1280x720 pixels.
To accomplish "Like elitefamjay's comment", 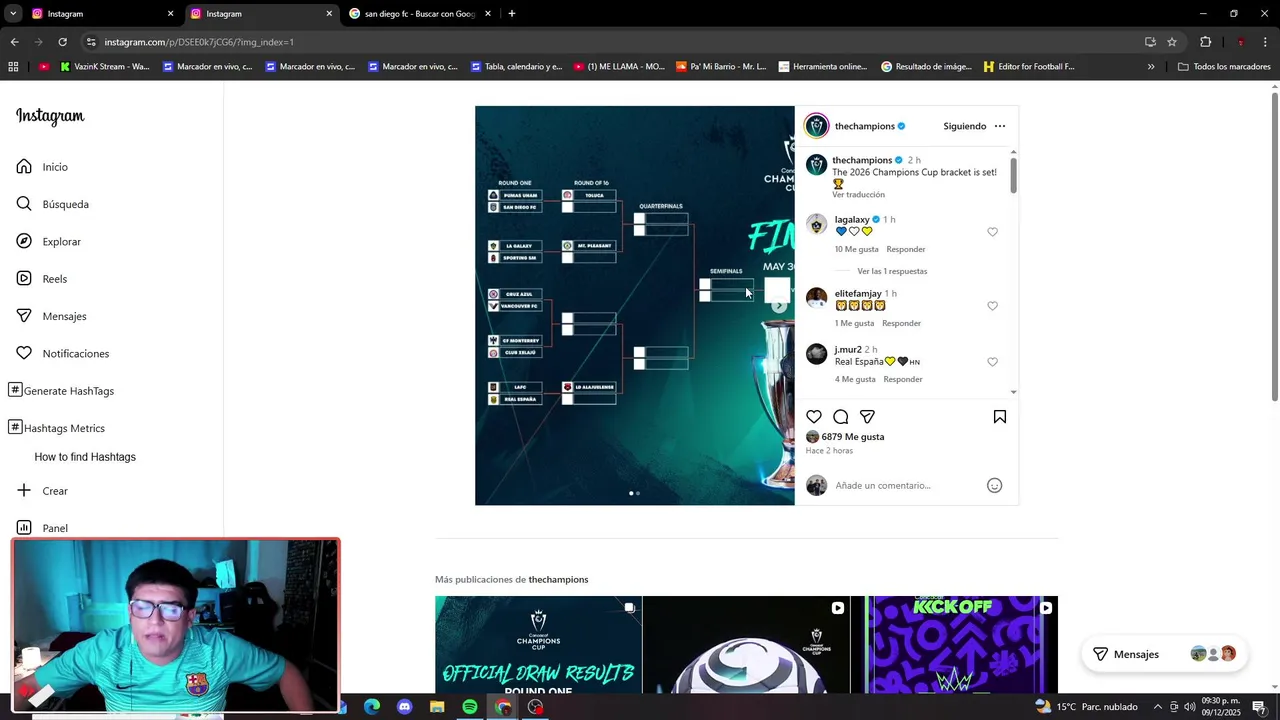I will pyautogui.click(x=992, y=306).
